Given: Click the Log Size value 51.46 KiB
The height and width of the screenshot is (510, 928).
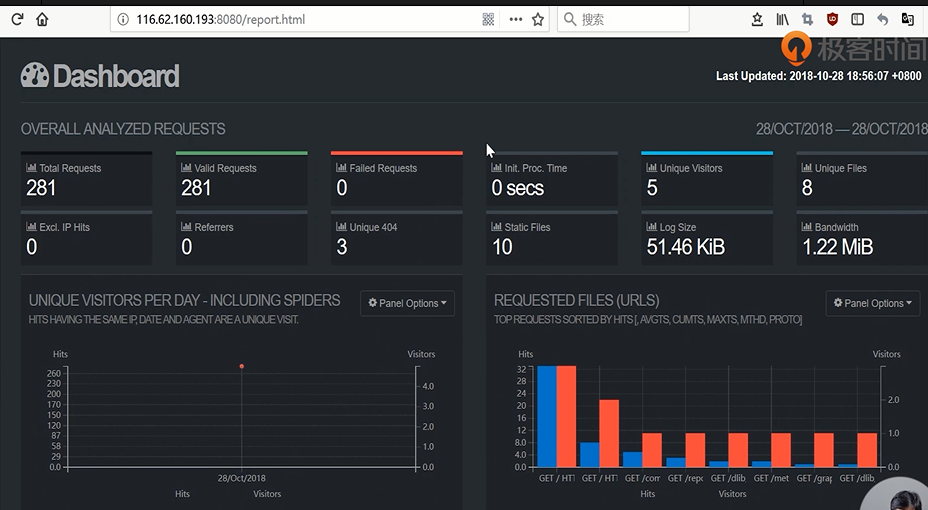Looking at the screenshot, I should point(685,247).
